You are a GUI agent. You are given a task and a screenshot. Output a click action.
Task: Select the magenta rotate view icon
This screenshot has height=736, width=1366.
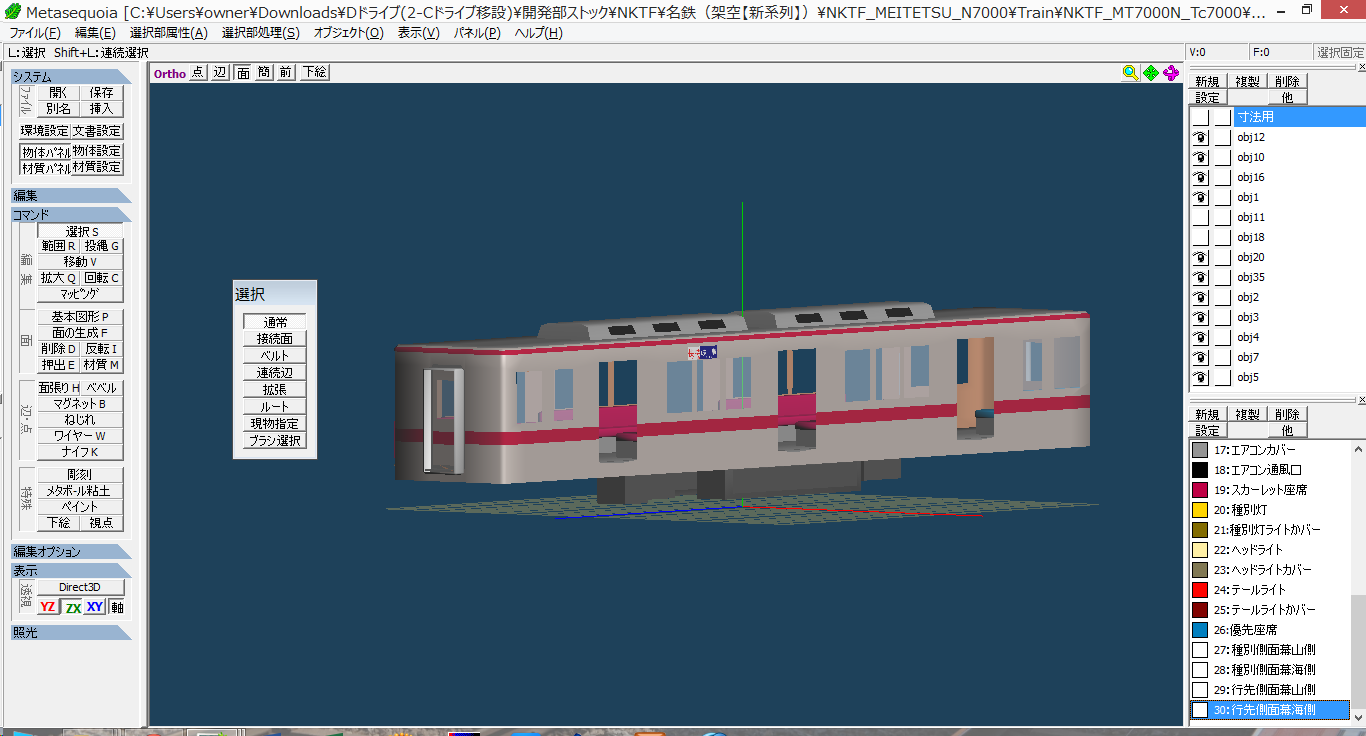pyautogui.click(x=1171, y=72)
